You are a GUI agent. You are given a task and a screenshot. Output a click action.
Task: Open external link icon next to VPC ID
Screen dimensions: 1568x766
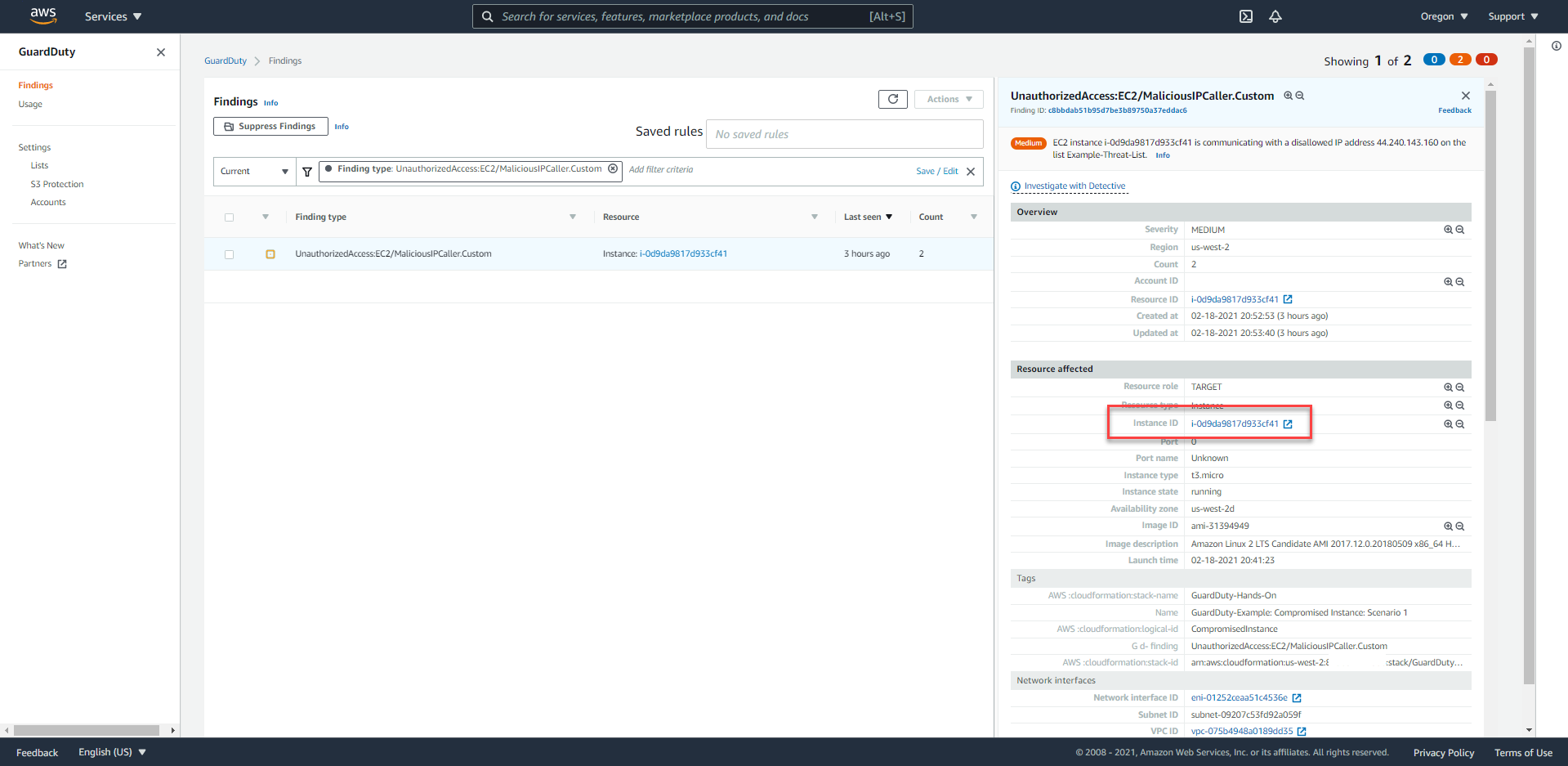click(x=1302, y=732)
